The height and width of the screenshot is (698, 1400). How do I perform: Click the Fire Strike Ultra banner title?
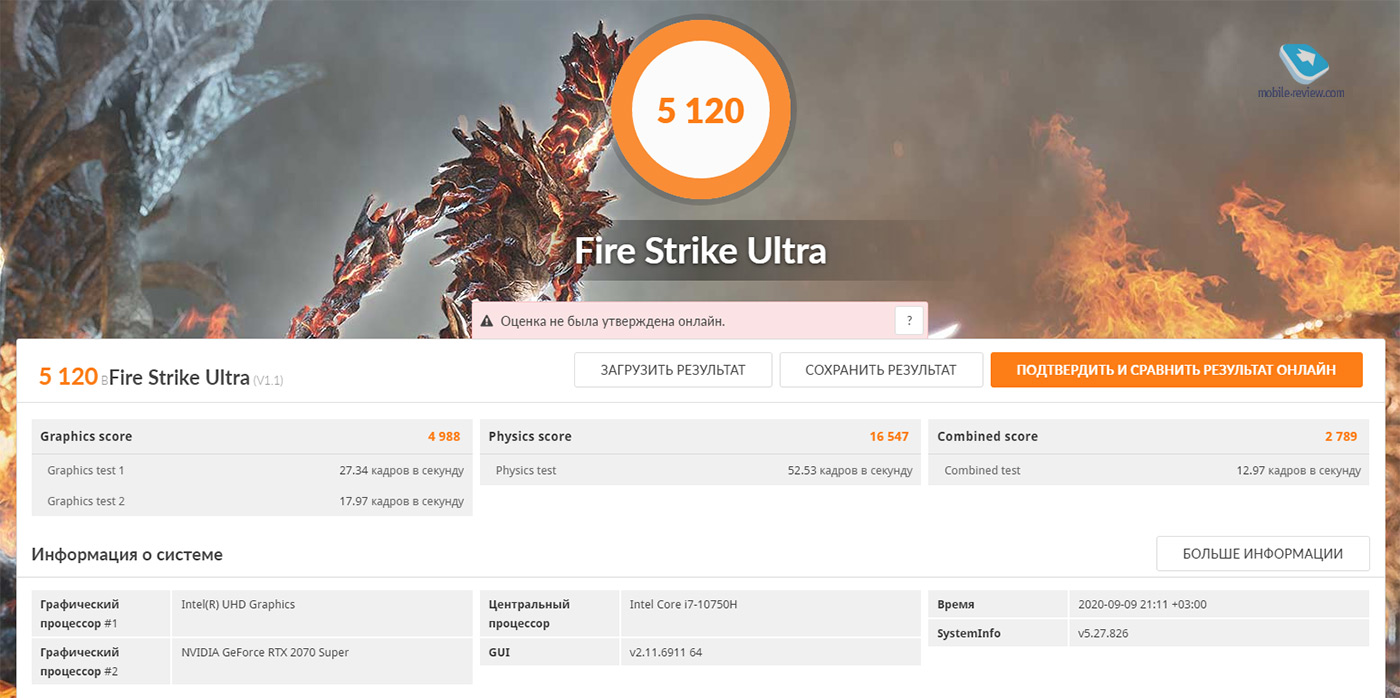tap(701, 250)
